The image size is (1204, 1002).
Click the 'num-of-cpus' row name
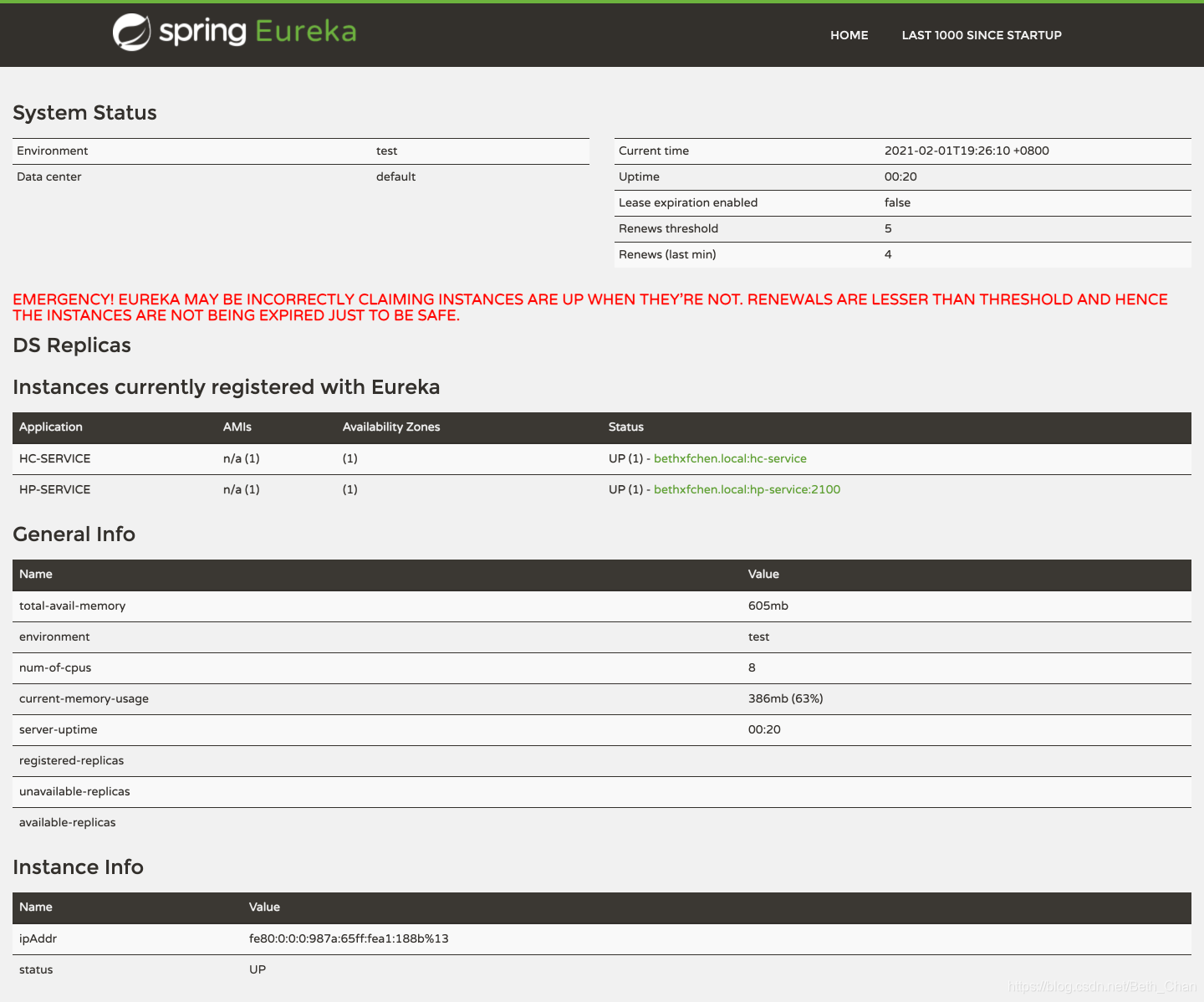(55, 667)
